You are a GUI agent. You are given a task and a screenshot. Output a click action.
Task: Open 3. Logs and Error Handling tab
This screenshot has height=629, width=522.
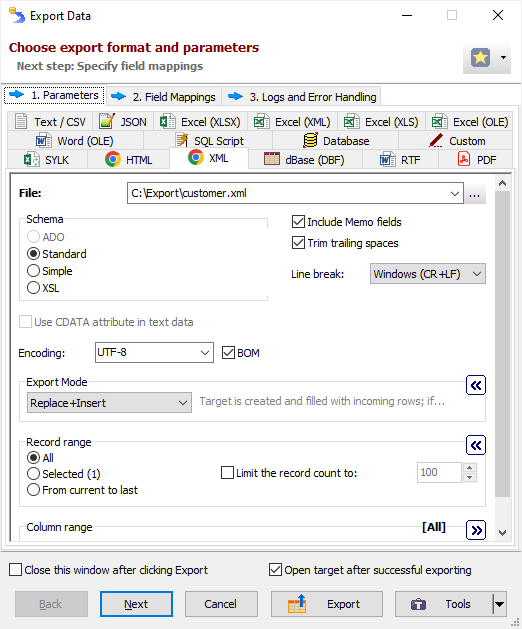pyautogui.click(x=301, y=97)
